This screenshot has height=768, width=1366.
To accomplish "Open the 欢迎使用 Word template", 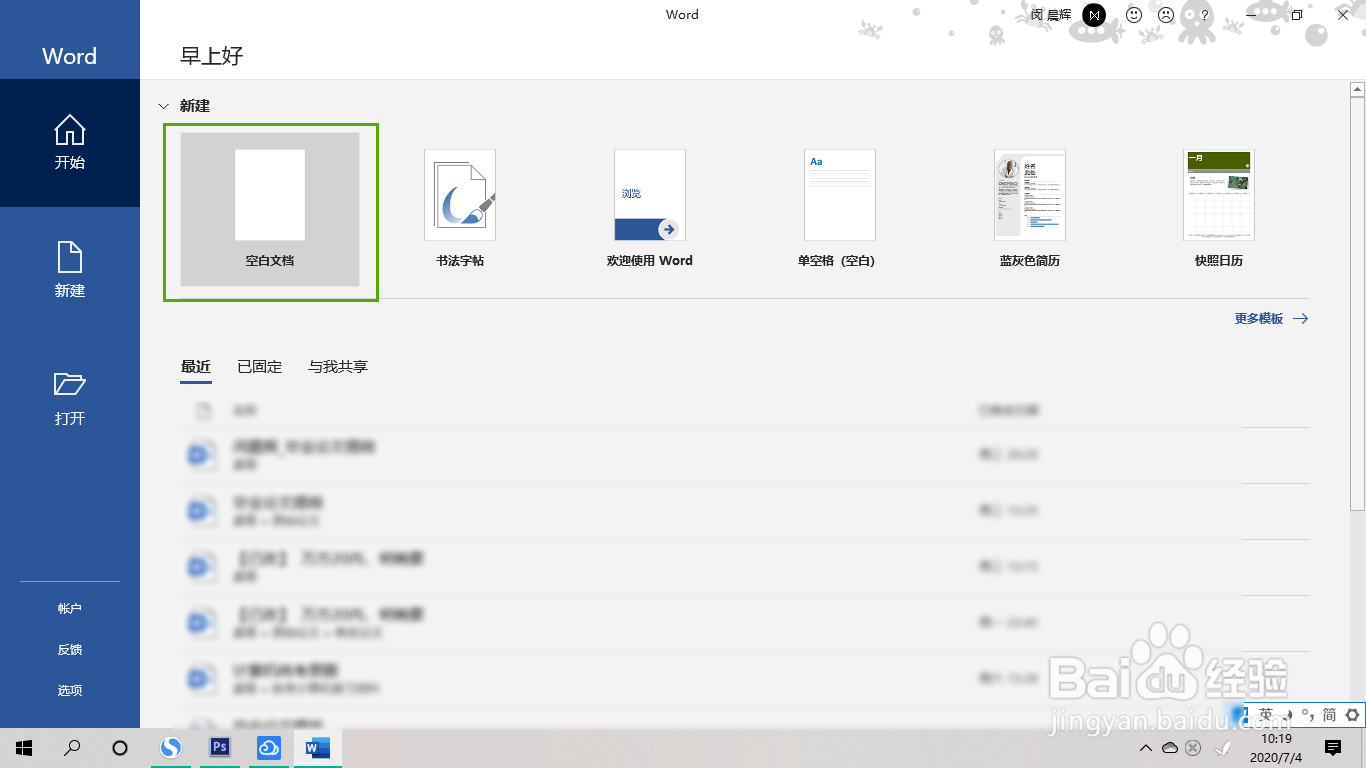I will 650,210.
